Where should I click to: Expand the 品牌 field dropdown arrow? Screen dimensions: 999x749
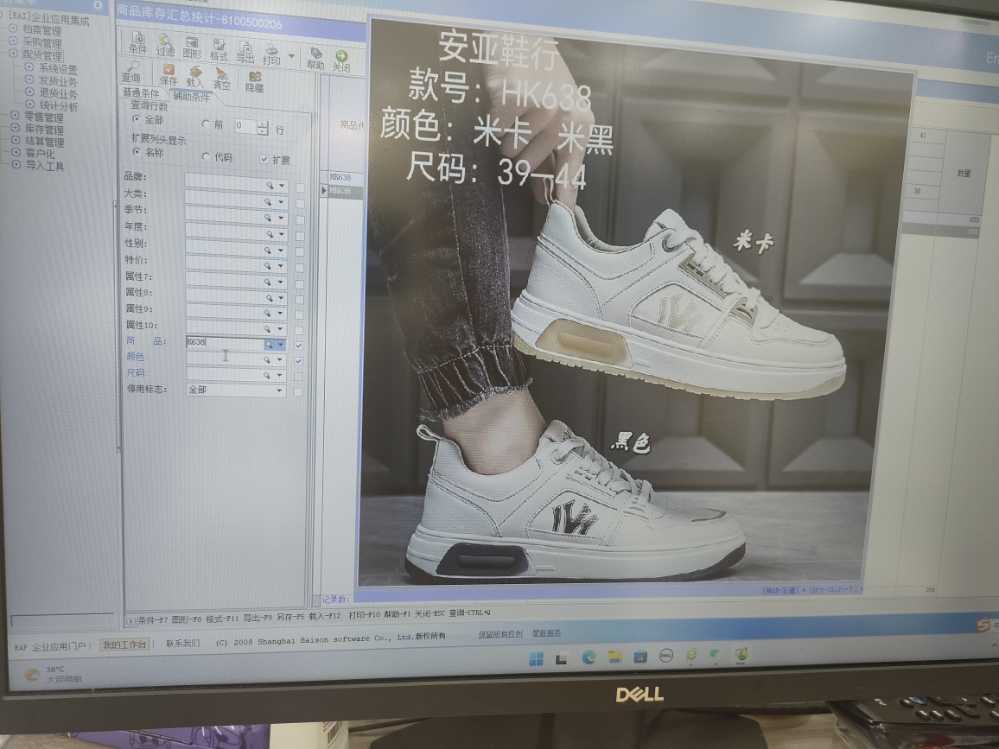tap(281, 186)
